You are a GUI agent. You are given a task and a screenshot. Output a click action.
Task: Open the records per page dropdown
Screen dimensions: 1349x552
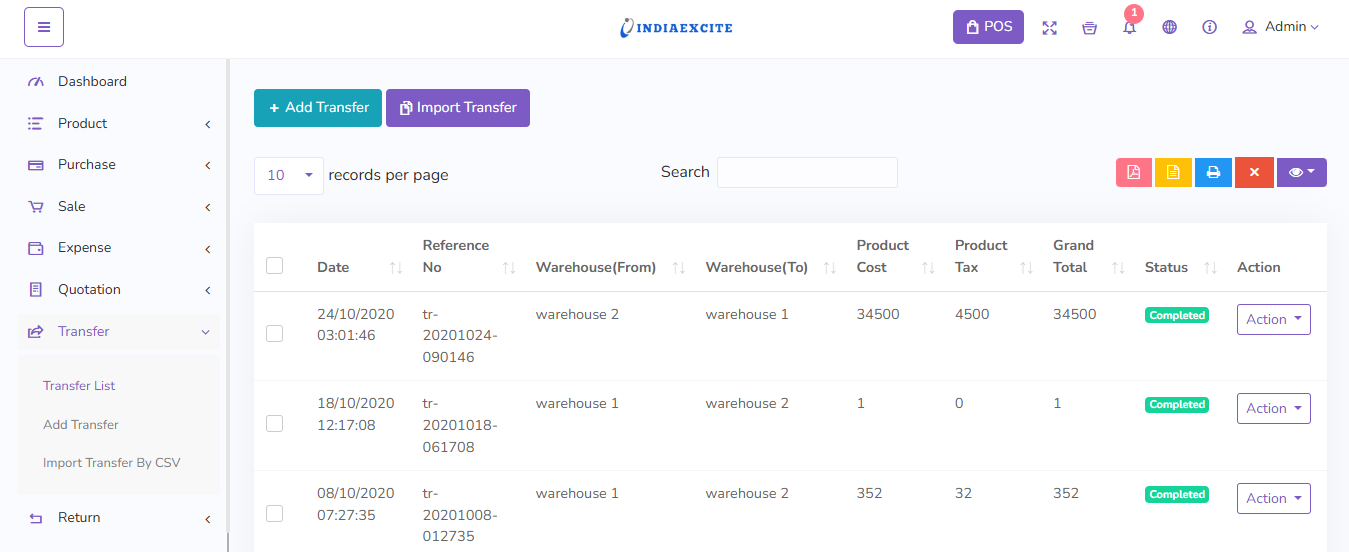coord(289,175)
